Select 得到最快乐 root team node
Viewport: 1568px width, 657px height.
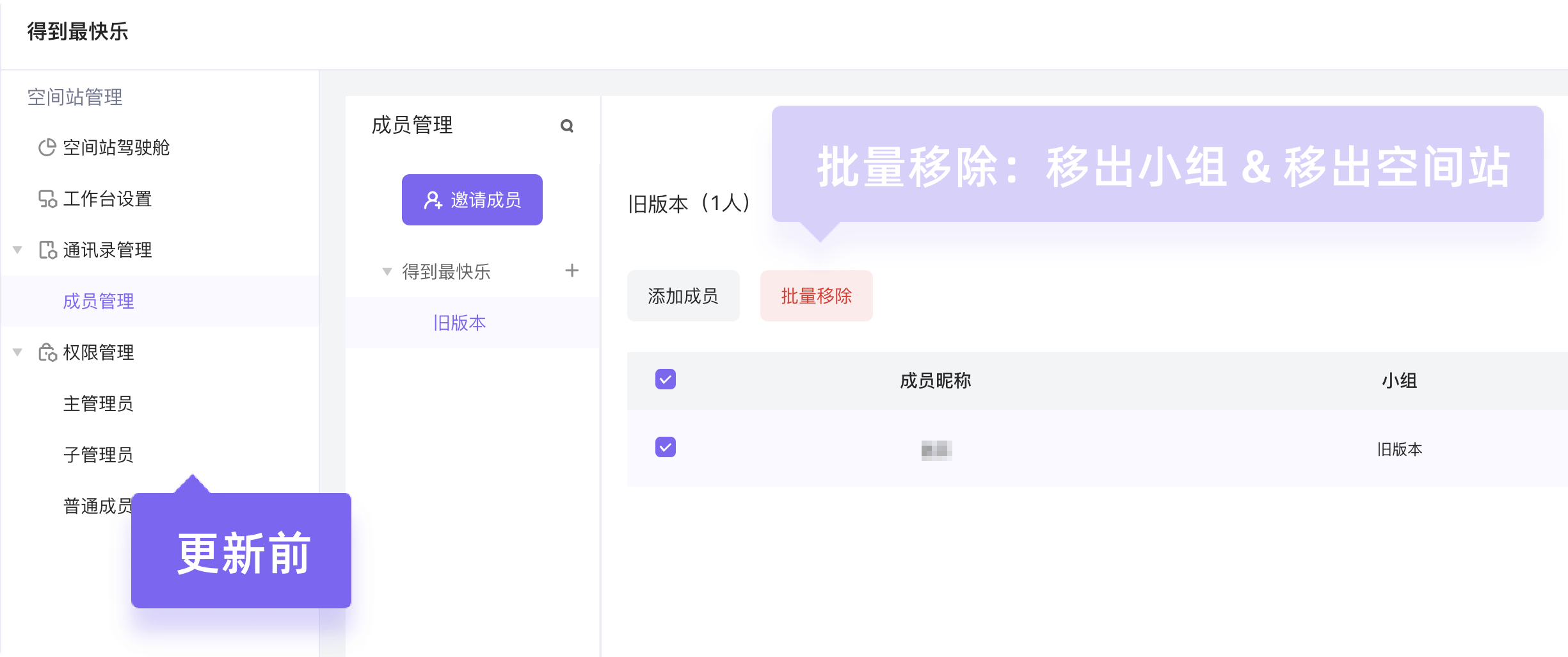(446, 272)
